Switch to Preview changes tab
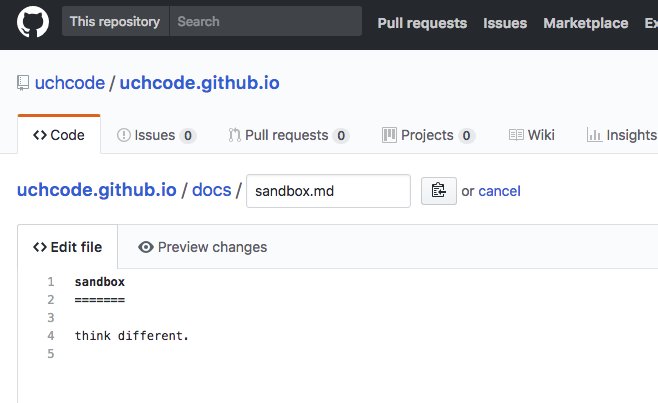The image size is (658, 403). tap(202, 247)
